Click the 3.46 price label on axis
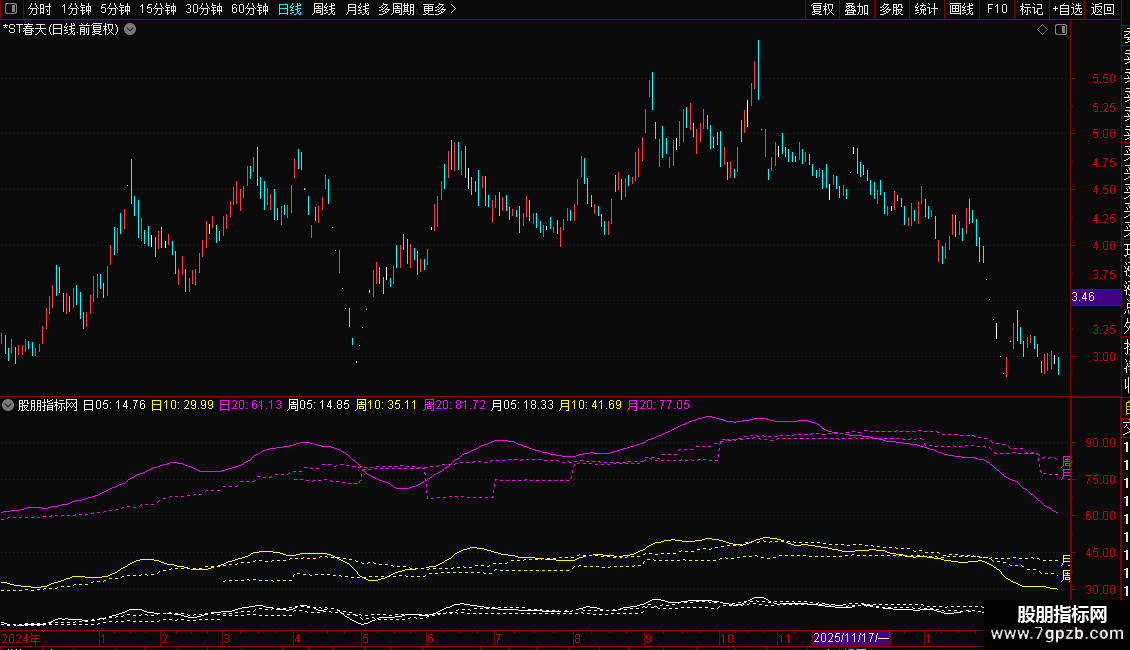1130x650 pixels. [x=1082, y=297]
